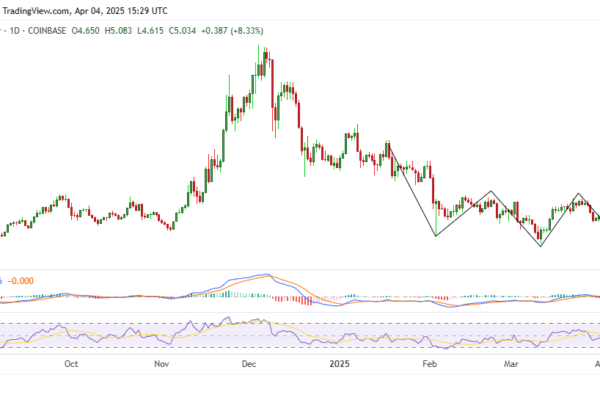The width and height of the screenshot is (600, 400).
Task: Click the Dec label on time axis
Action: (252, 365)
